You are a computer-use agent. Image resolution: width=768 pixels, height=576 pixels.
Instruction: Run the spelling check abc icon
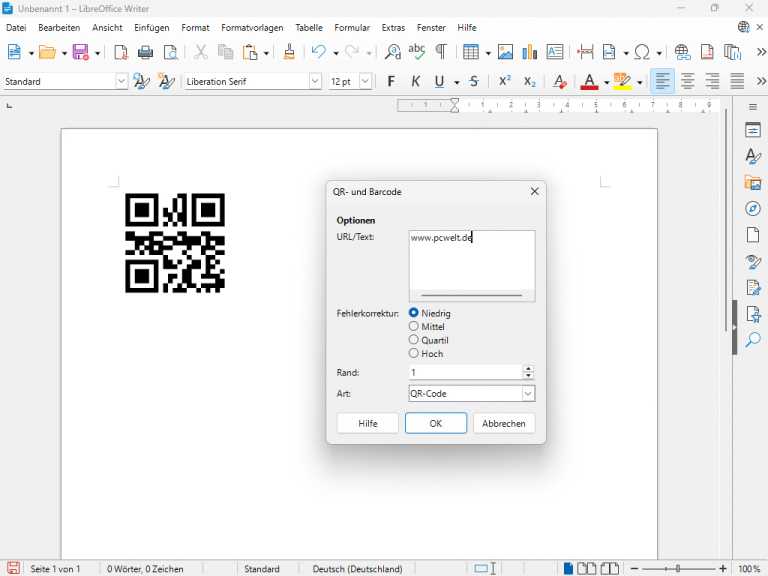[x=417, y=51]
